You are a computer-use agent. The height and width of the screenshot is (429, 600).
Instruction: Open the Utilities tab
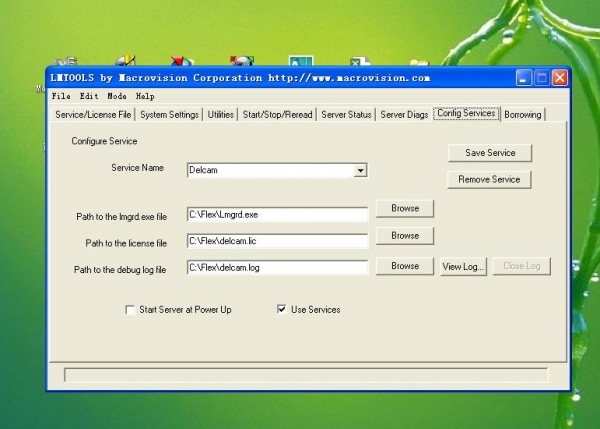[221, 115]
